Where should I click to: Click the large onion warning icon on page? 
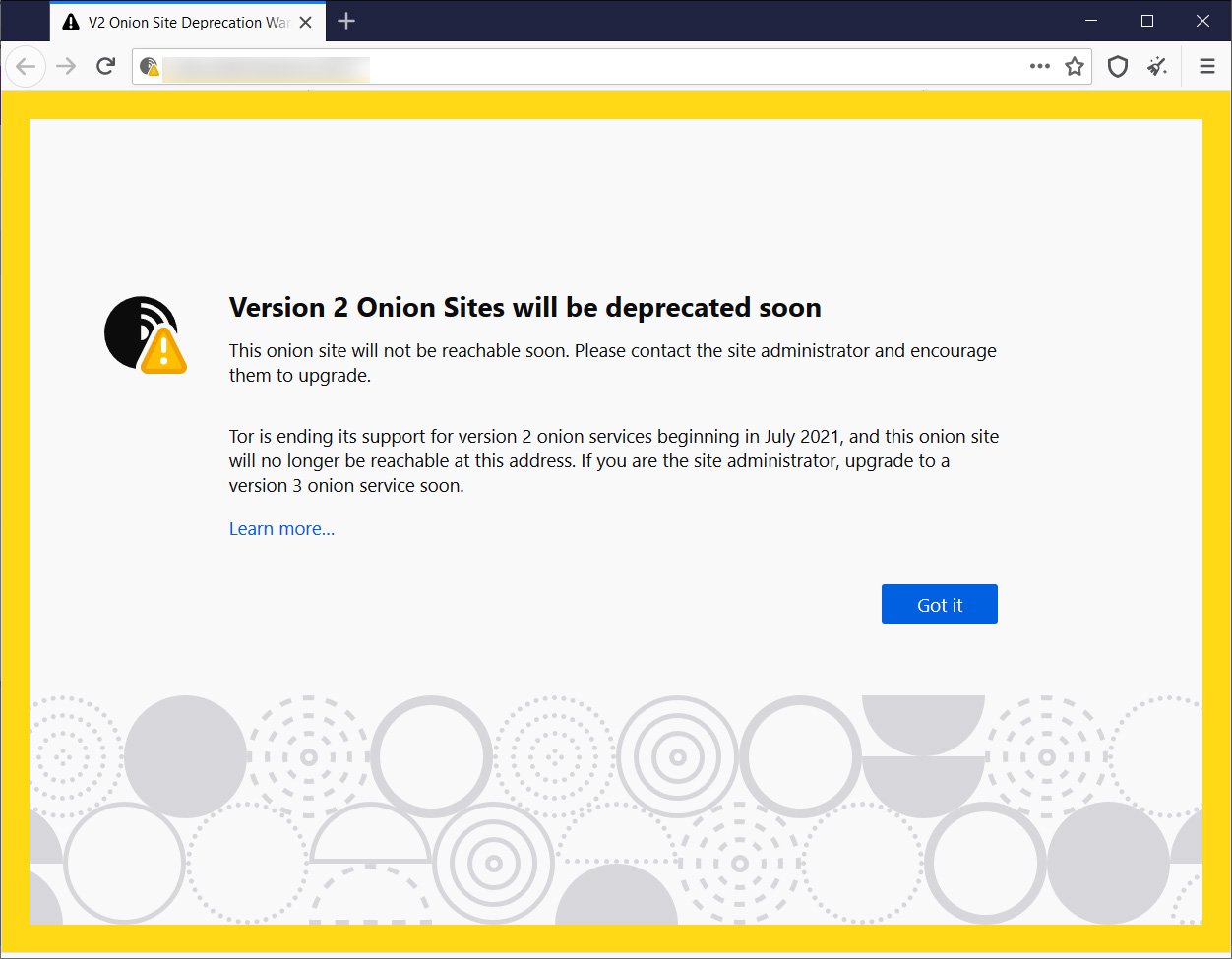[x=145, y=334]
